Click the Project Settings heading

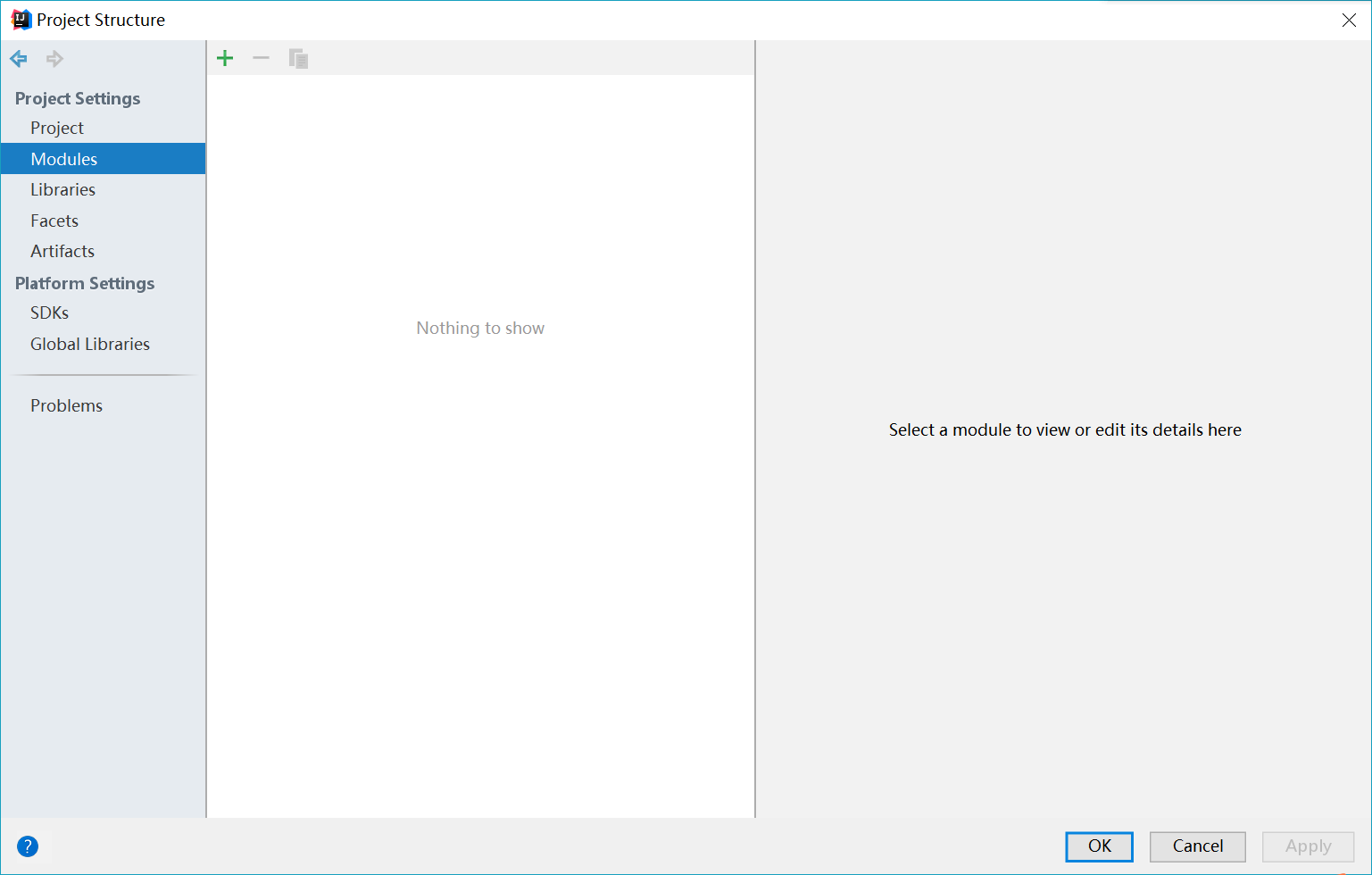(x=78, y=98)
